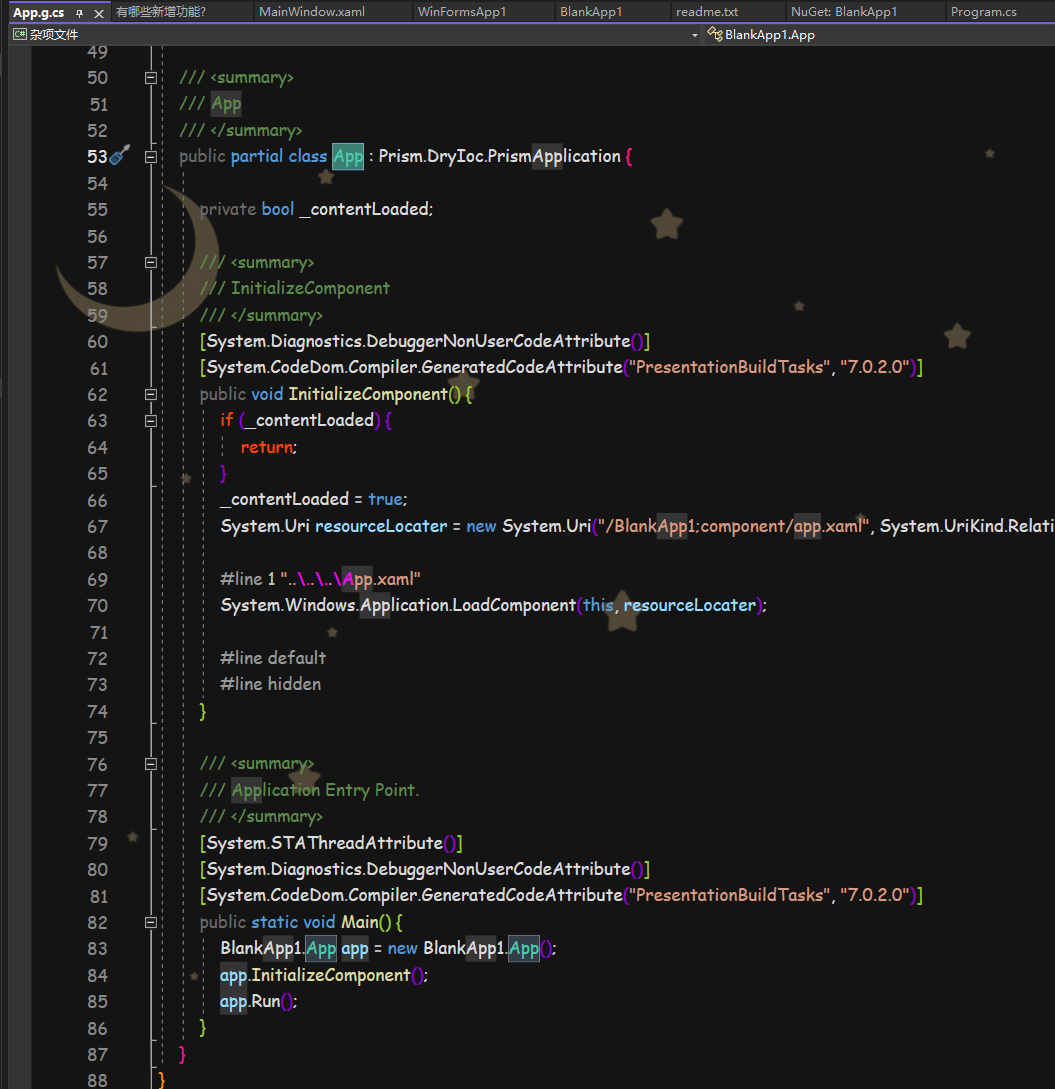This screenshot has height=1089, width=1055.
Task: Open the breadcrumb dropdown arrow before BlankApp1.App
Action: pos(695,33)
